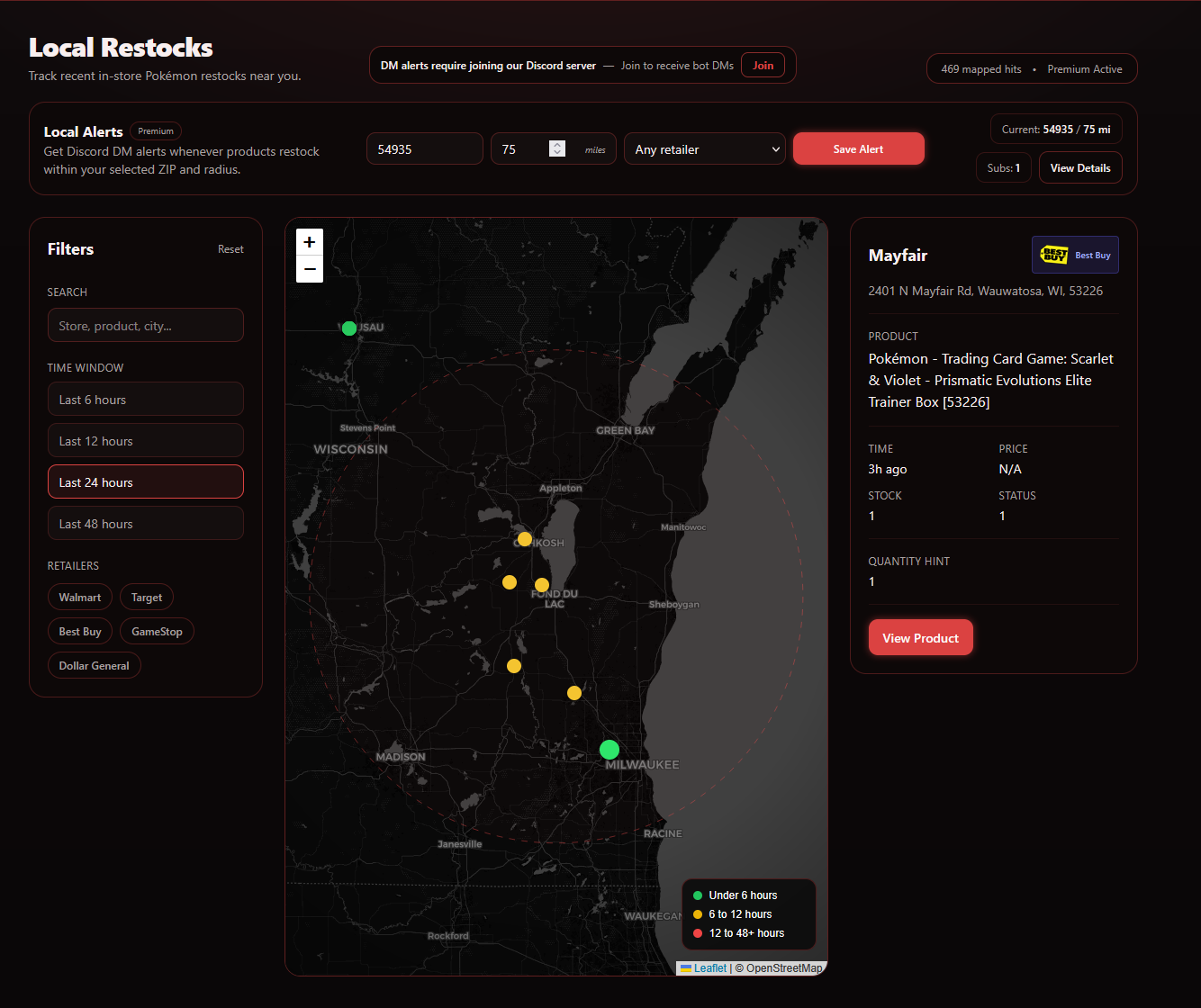Open the OpenStreetMap attribution link
Image resolution: width=1201 pixels, height=1008 pixels.
[784, 968]
